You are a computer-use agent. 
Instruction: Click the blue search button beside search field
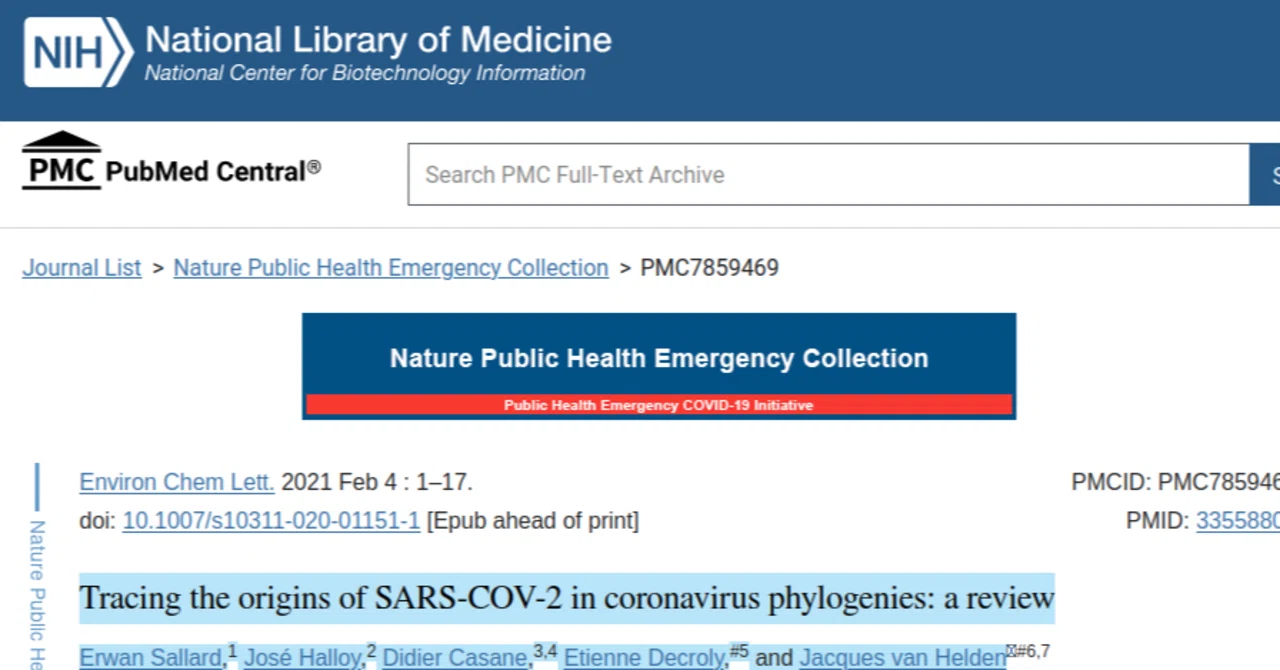(1265, 175)
